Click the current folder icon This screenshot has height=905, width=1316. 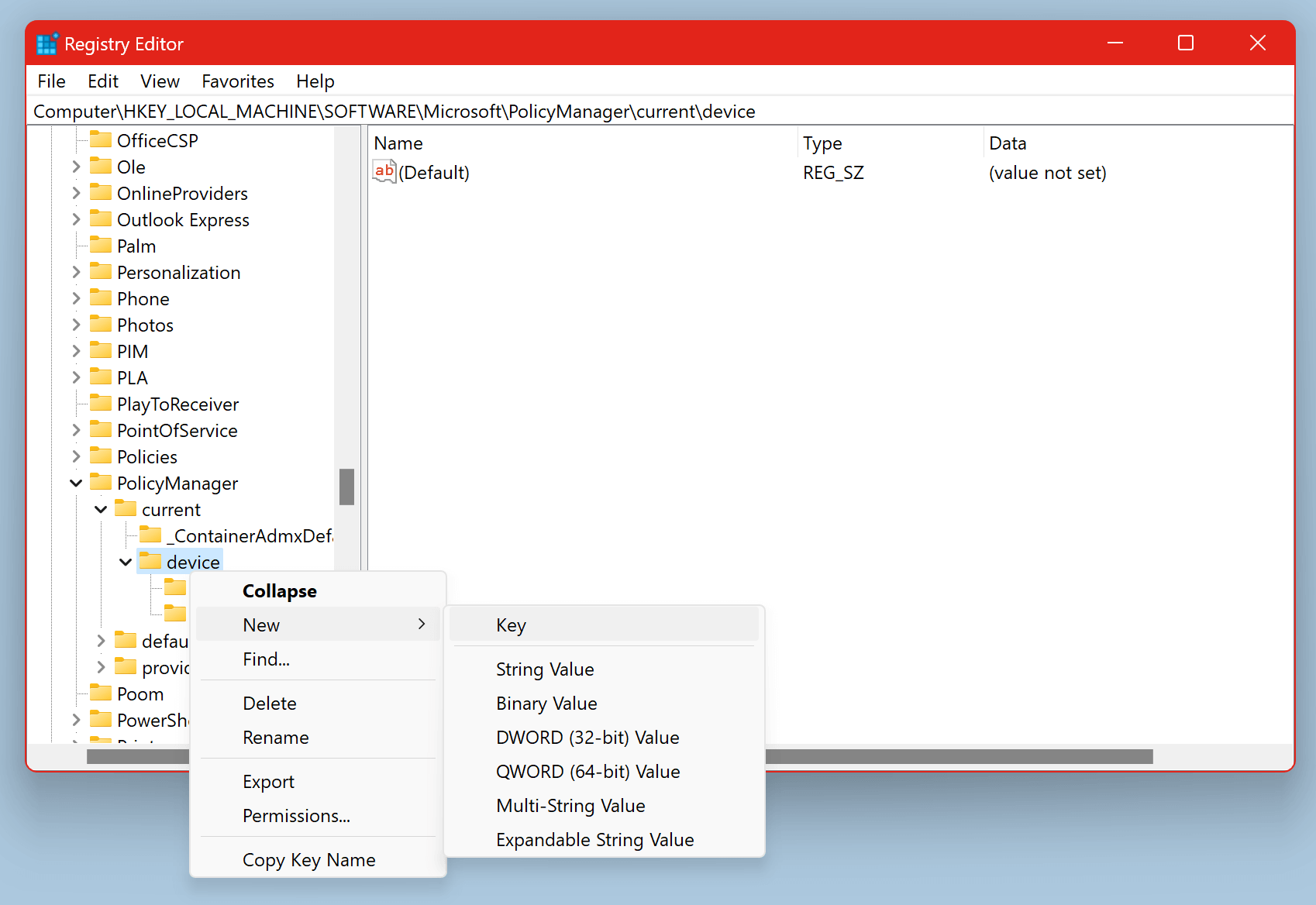click(126, 509)
